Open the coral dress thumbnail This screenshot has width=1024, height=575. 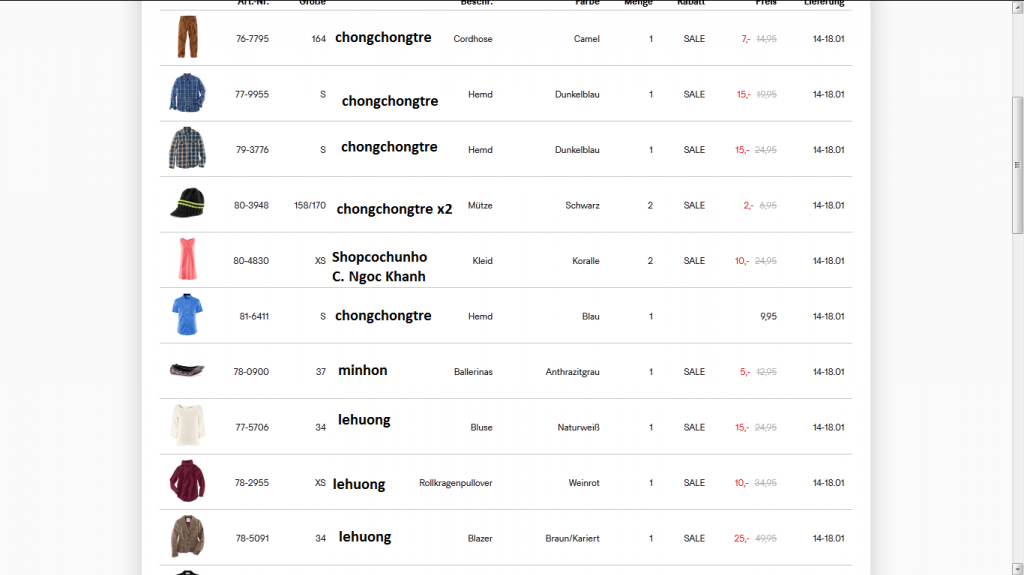pyautogui.click(x=187, y=260)
